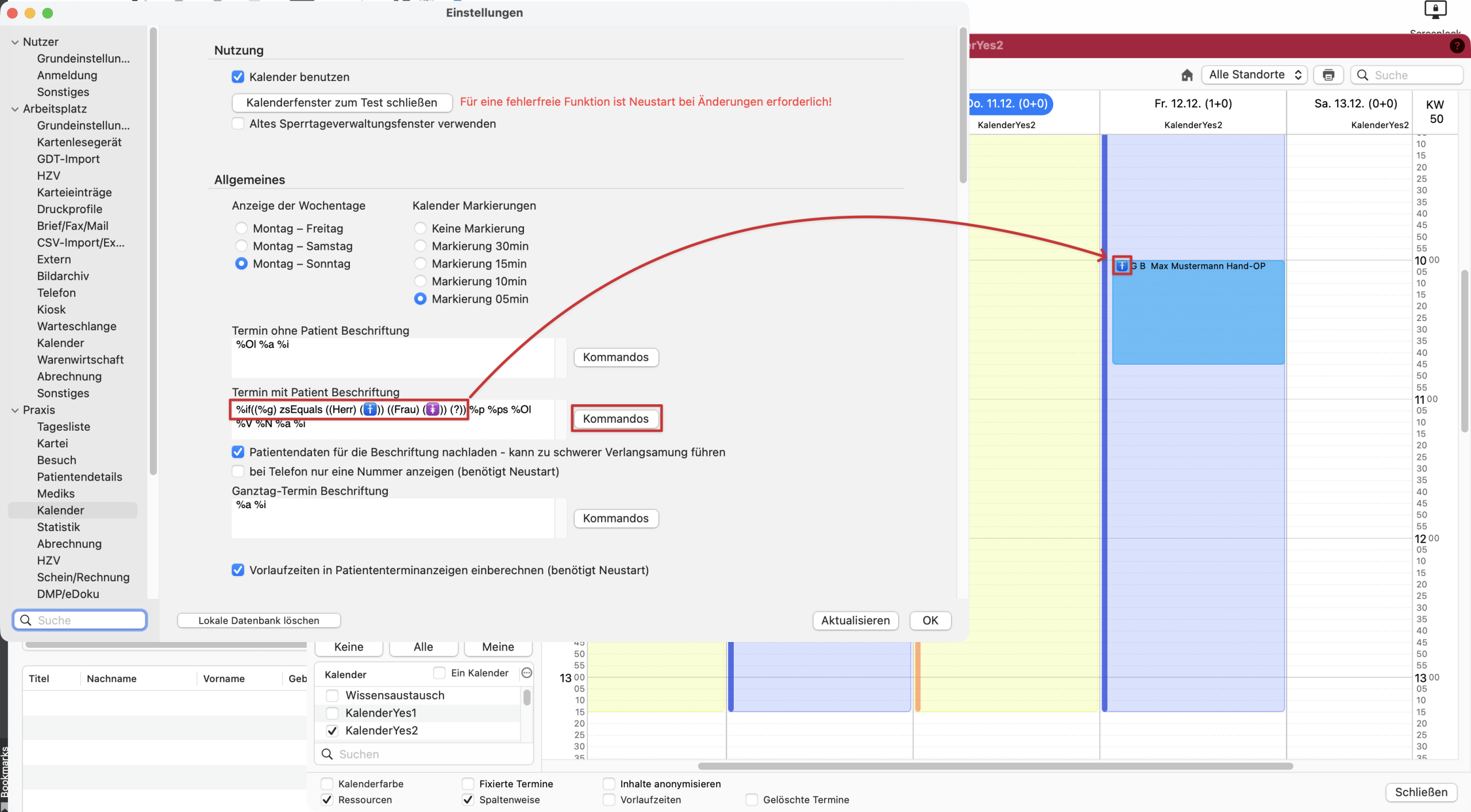Click the magnifier icon in the Suchen field
The width and height of the screenshot is (1471, 812).
click(327, 754)
